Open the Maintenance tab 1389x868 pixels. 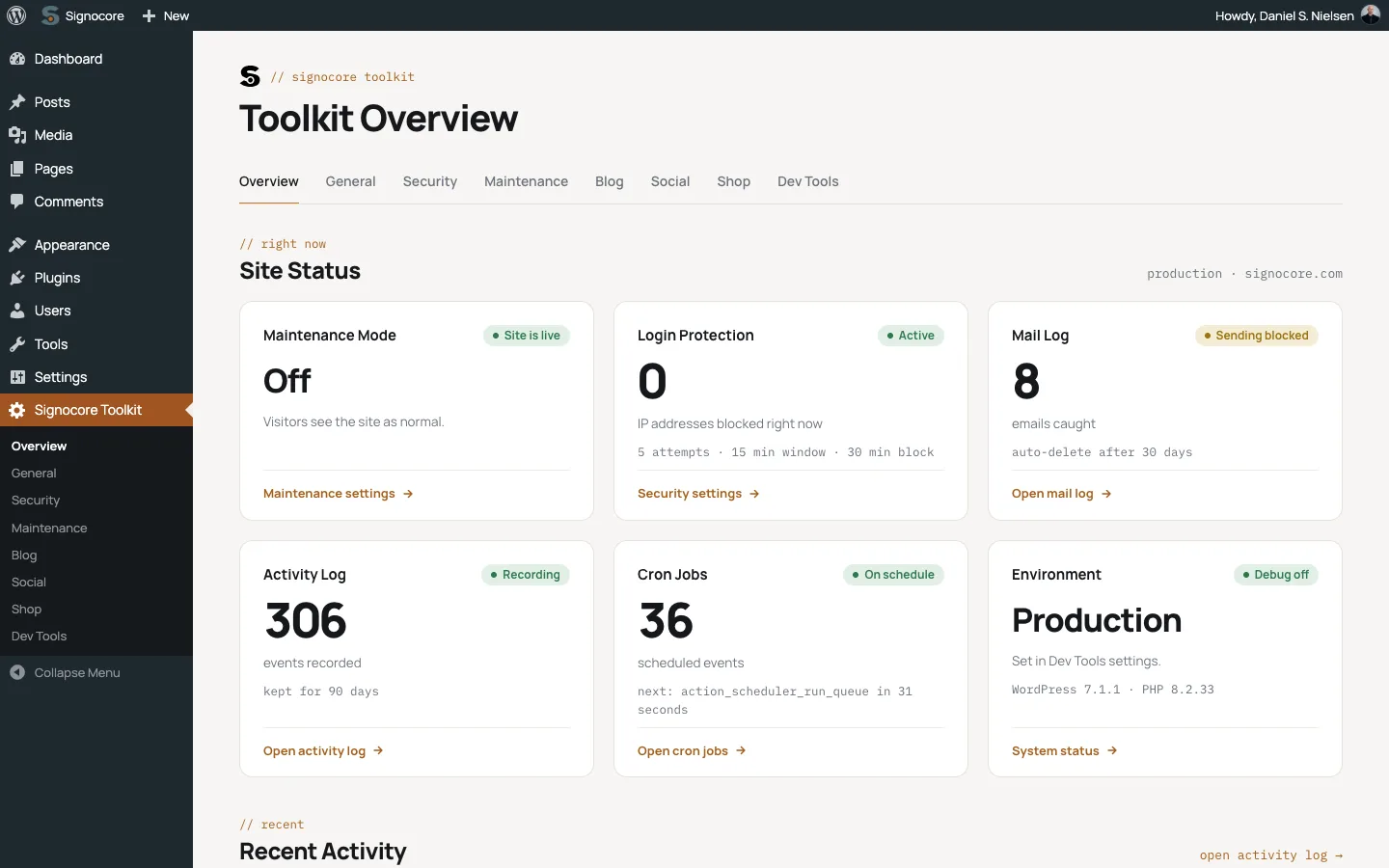526,181
